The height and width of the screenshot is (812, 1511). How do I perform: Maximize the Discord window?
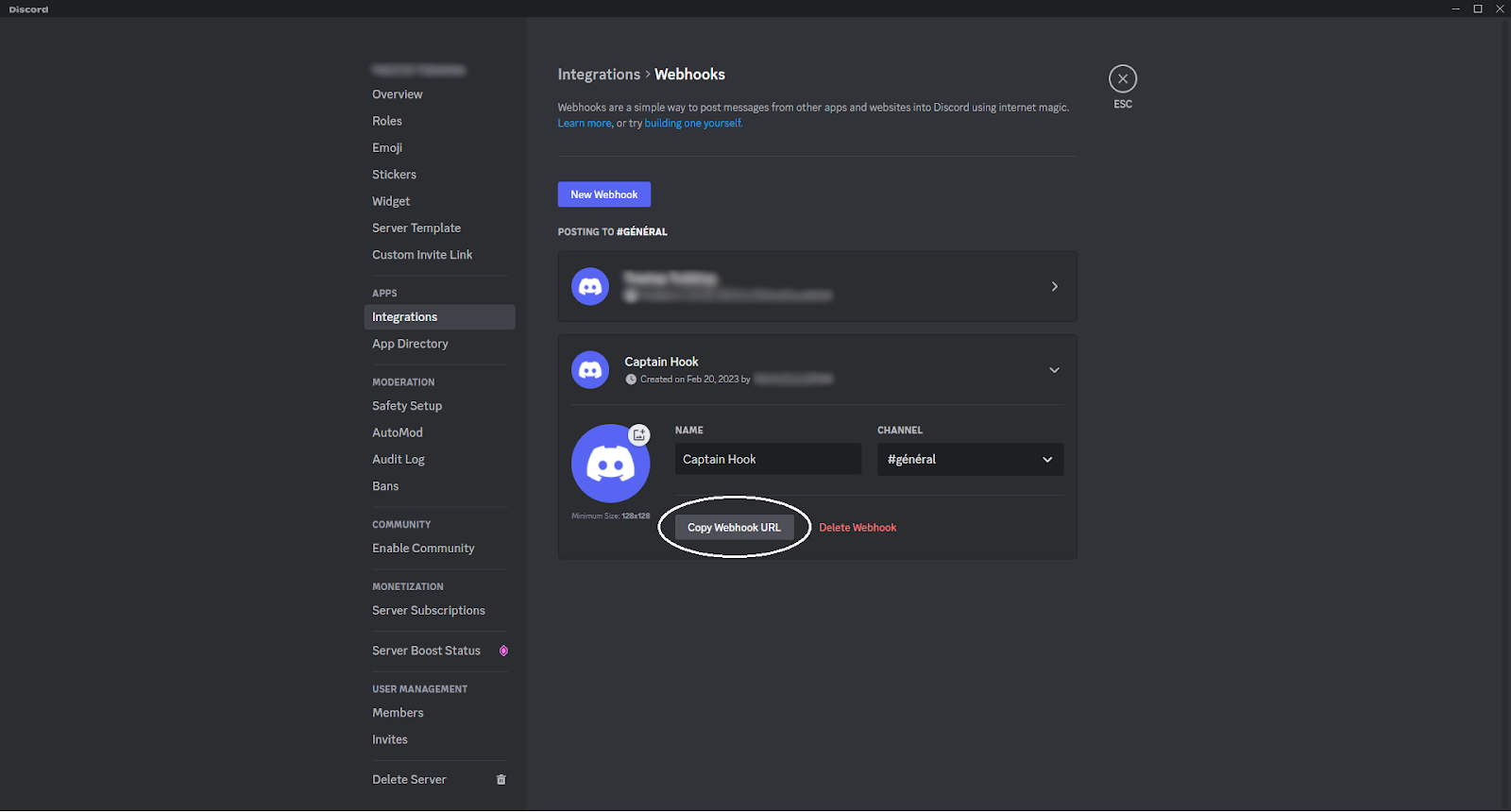point(1478,8)
